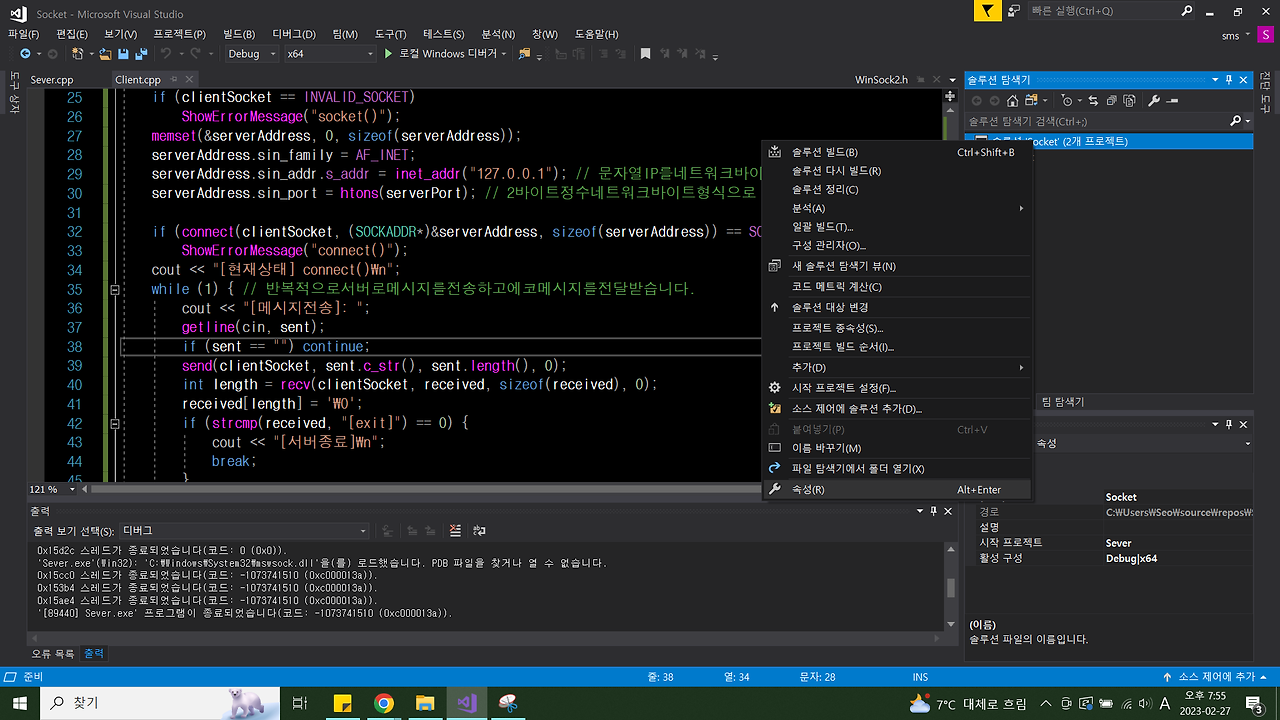Open Properties wrench in Solution Explorer toolbar
Image resolution: width=1280 pixels, height=720 pixels.
pyautogui.click(x=1154, y=101)
